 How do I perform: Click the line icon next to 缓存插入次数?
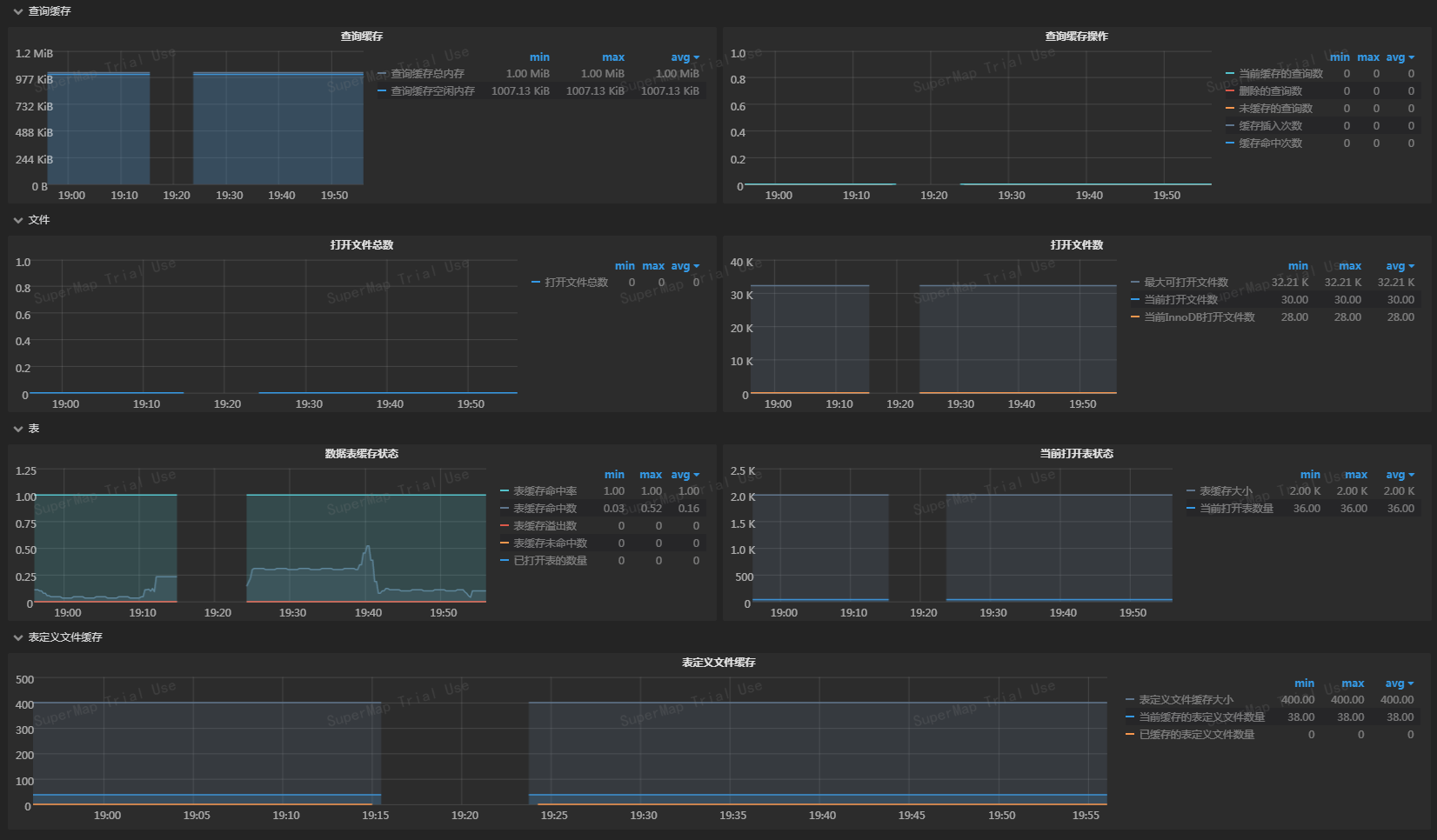(1230, 125)
